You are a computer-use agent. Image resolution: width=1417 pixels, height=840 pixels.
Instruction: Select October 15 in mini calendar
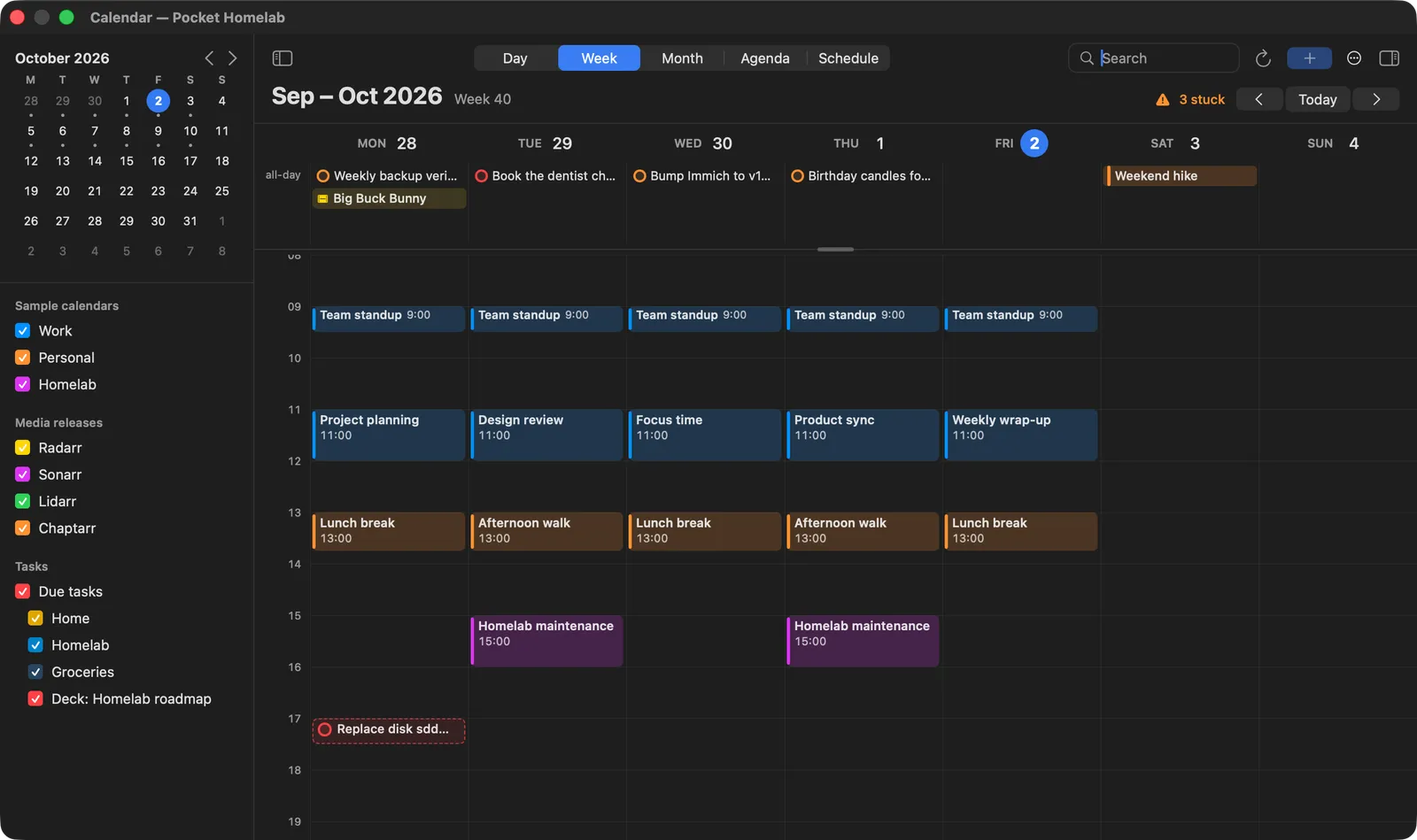[127, 161]
